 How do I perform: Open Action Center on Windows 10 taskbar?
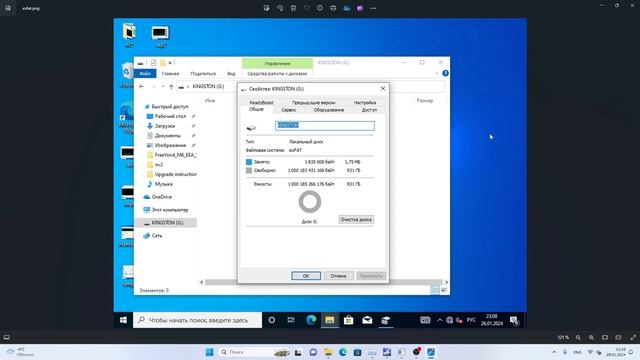coord(514,320)
